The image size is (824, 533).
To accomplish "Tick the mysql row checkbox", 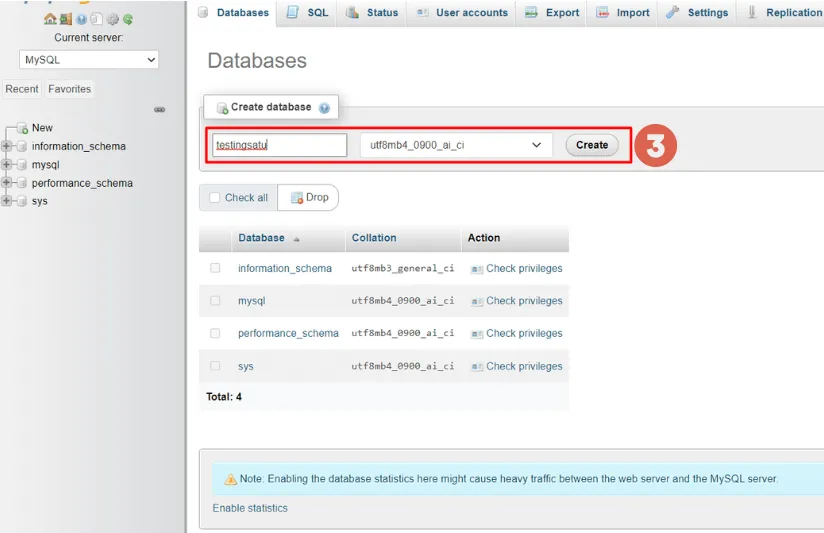I will tap(215, 301).
